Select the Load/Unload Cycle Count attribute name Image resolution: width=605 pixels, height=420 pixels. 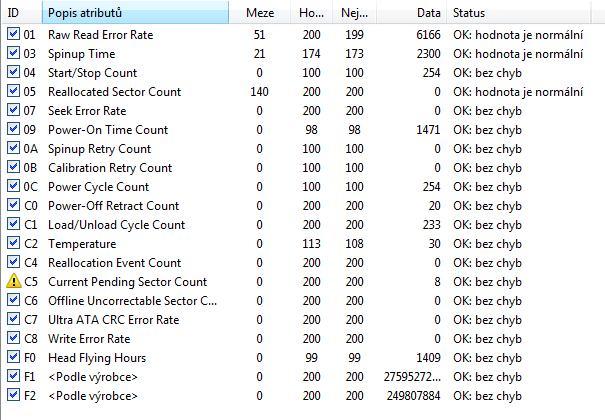click(x=117, y=225)
